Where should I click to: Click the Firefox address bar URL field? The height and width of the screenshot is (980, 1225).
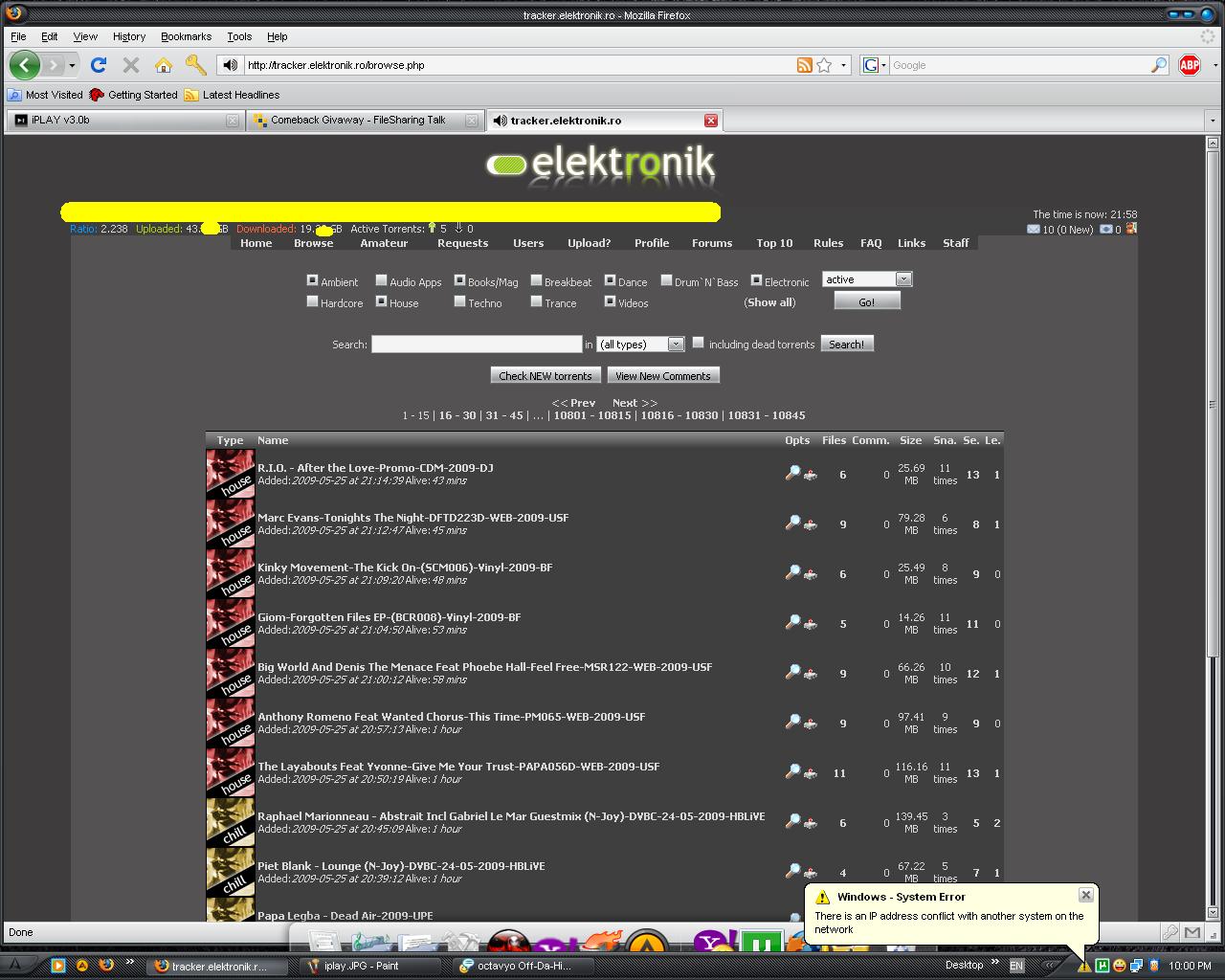[x=517, y=65]
